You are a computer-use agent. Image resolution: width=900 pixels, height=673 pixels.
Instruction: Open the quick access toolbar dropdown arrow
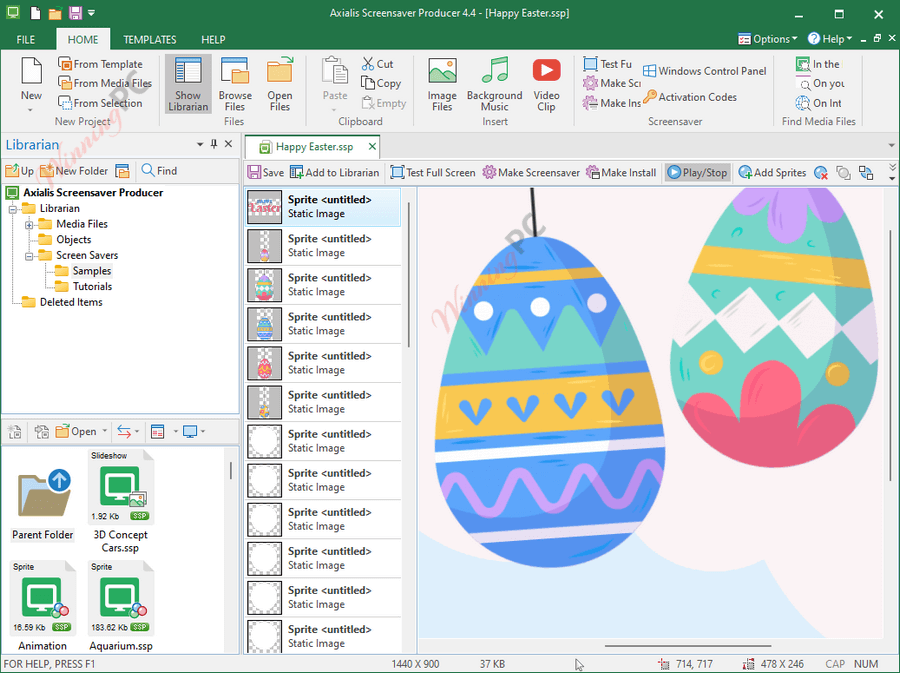pyautogui.click(x=92, y=13)
